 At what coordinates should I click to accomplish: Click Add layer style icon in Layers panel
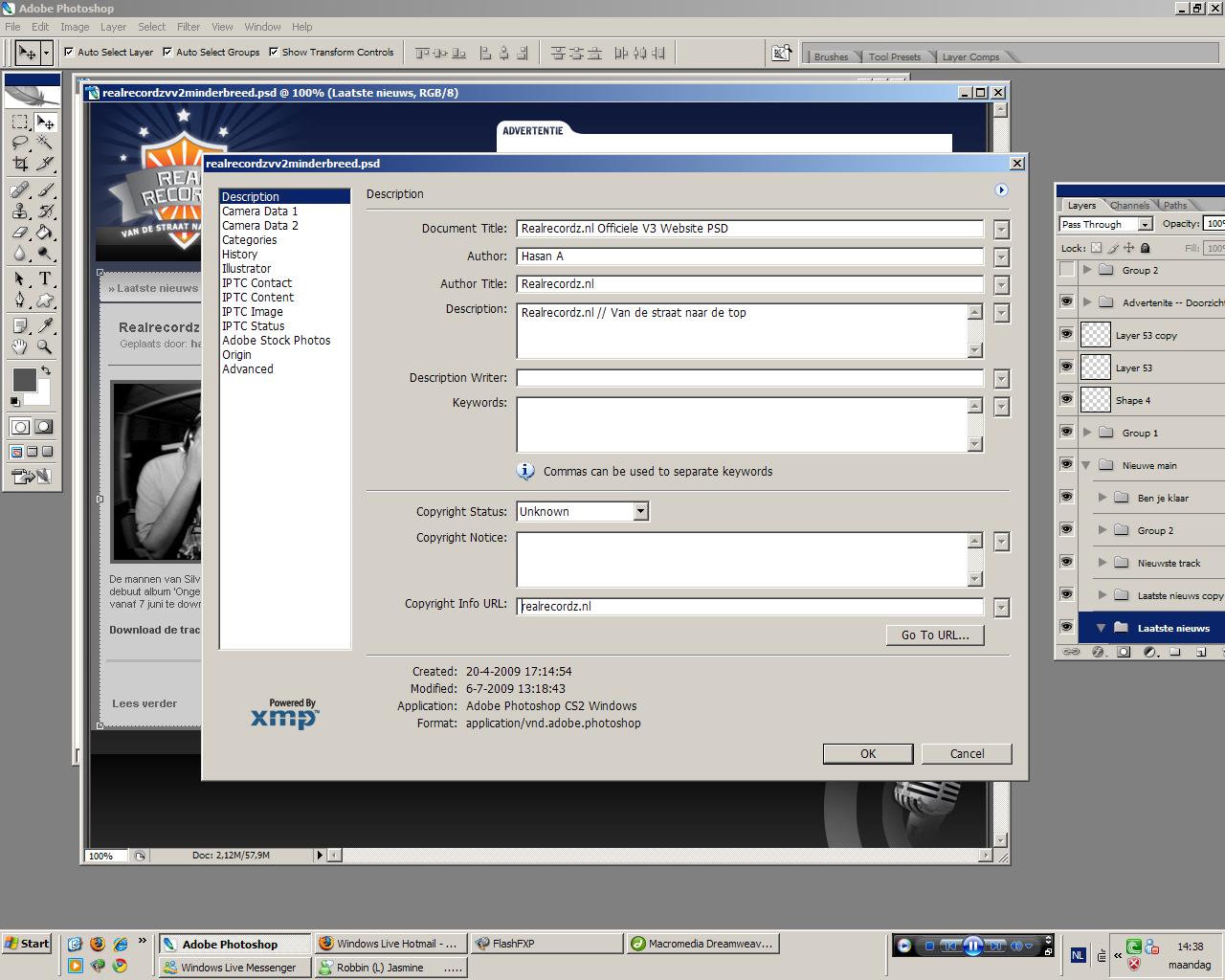(1098, 652)
